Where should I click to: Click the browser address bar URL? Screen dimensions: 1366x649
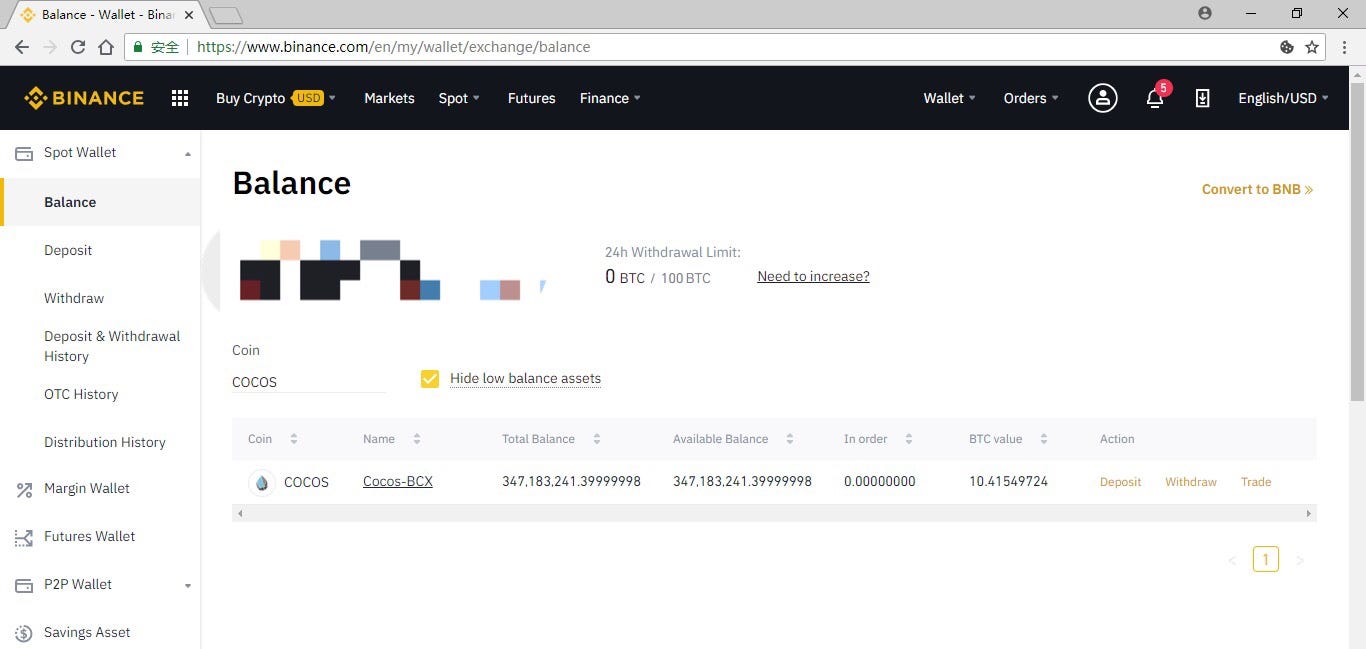[394, 47]
